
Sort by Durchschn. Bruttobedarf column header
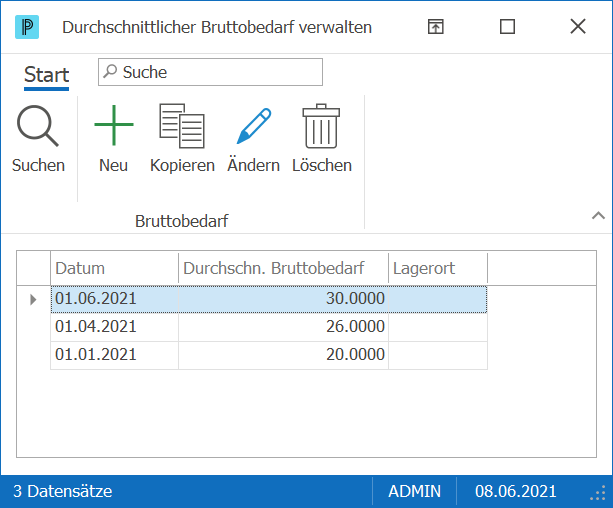pyautogui.click(x=283, y=268)
